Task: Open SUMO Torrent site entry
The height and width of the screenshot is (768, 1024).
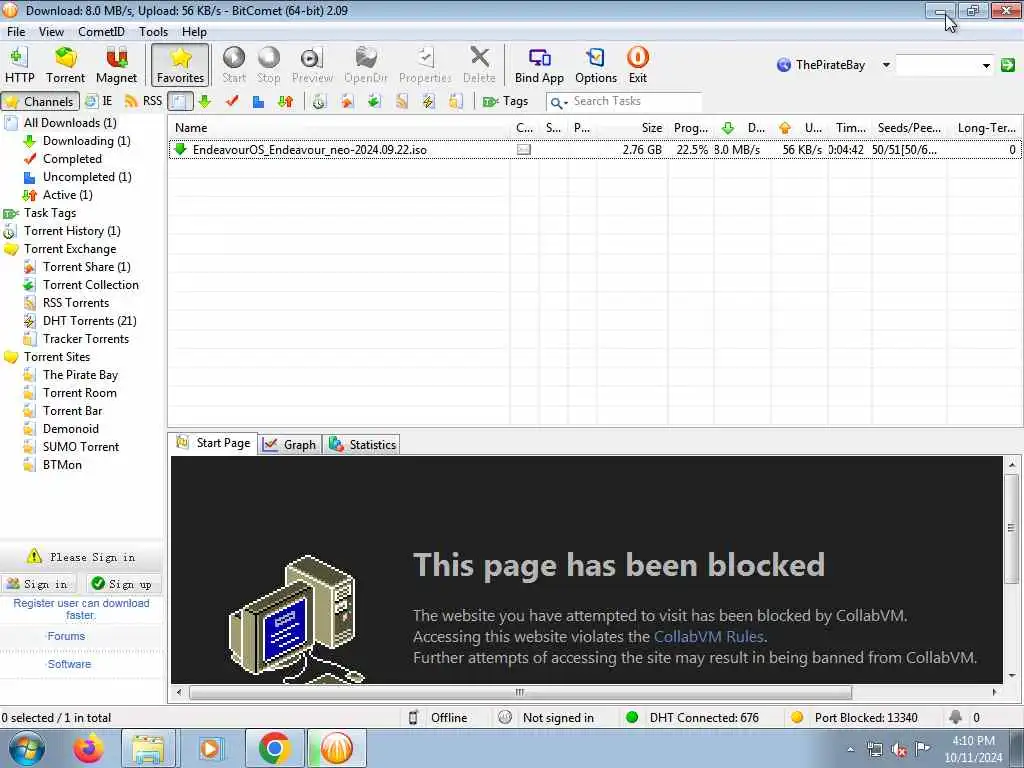Action: 81,447
